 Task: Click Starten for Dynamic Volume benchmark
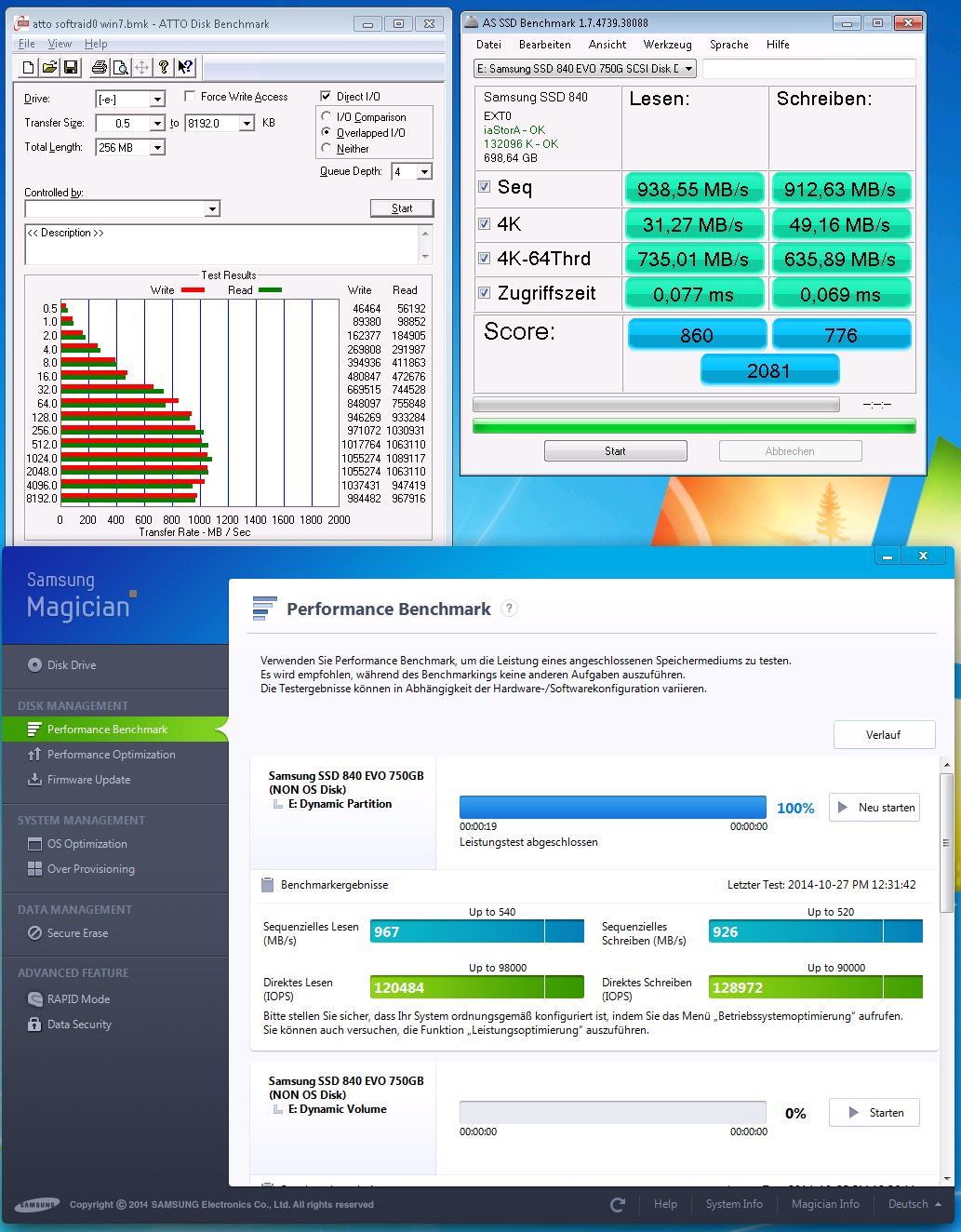click(874, 1113)
